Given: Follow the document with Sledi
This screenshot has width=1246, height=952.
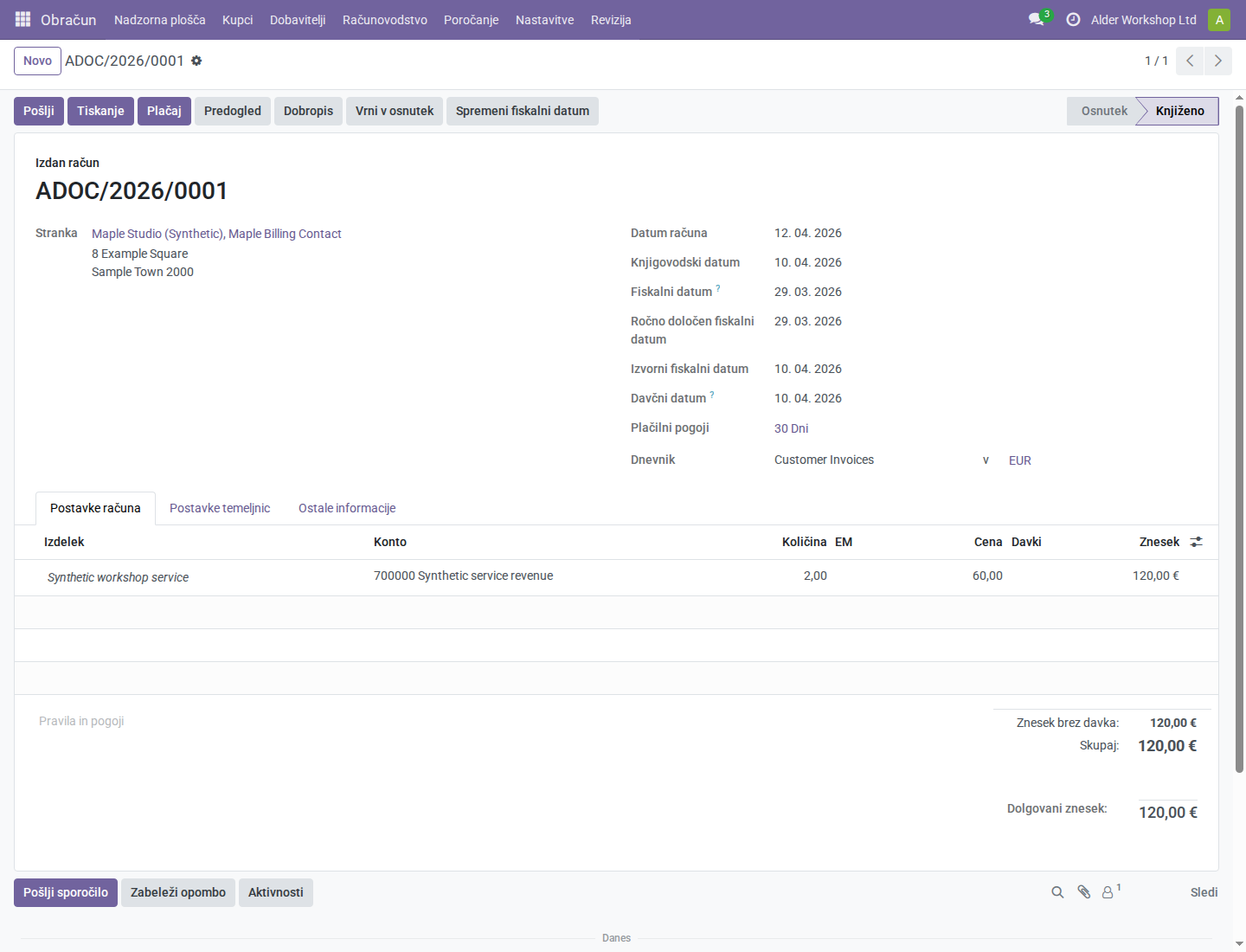Looking at the screenshot, I should 1204,892.
